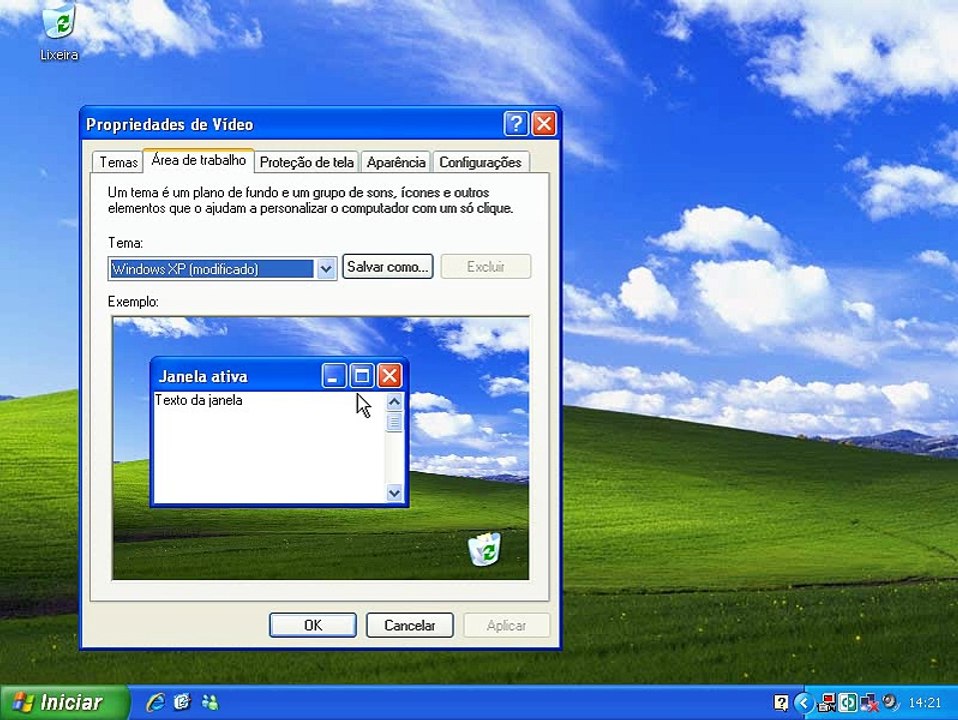Click the preview scrollbar up arrow
958x720 pixels.
point(394,402)
